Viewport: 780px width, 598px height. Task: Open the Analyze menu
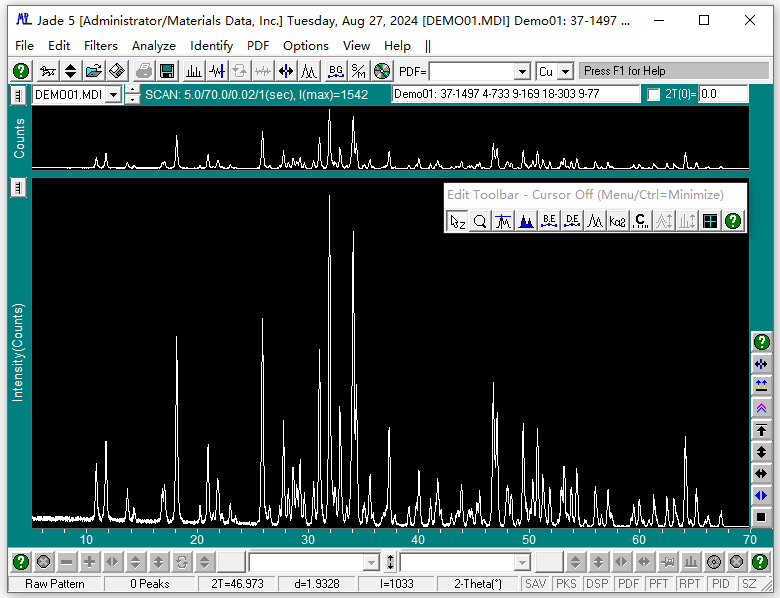[153, 45]
